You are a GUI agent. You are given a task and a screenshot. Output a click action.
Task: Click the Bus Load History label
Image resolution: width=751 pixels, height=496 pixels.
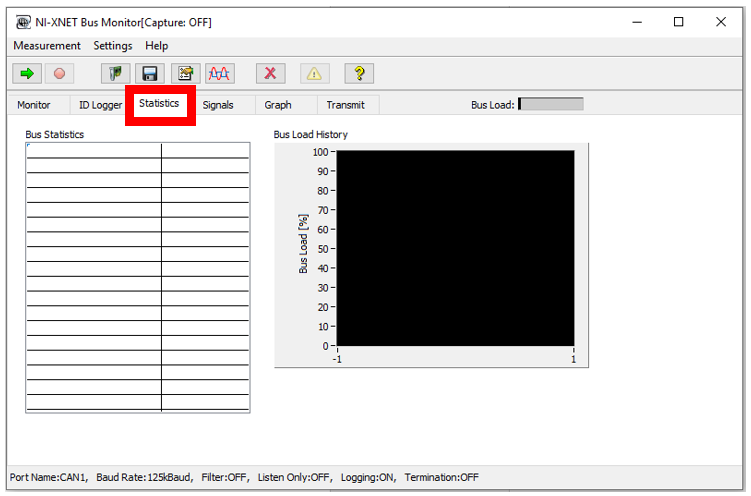(x=310, y=135)
